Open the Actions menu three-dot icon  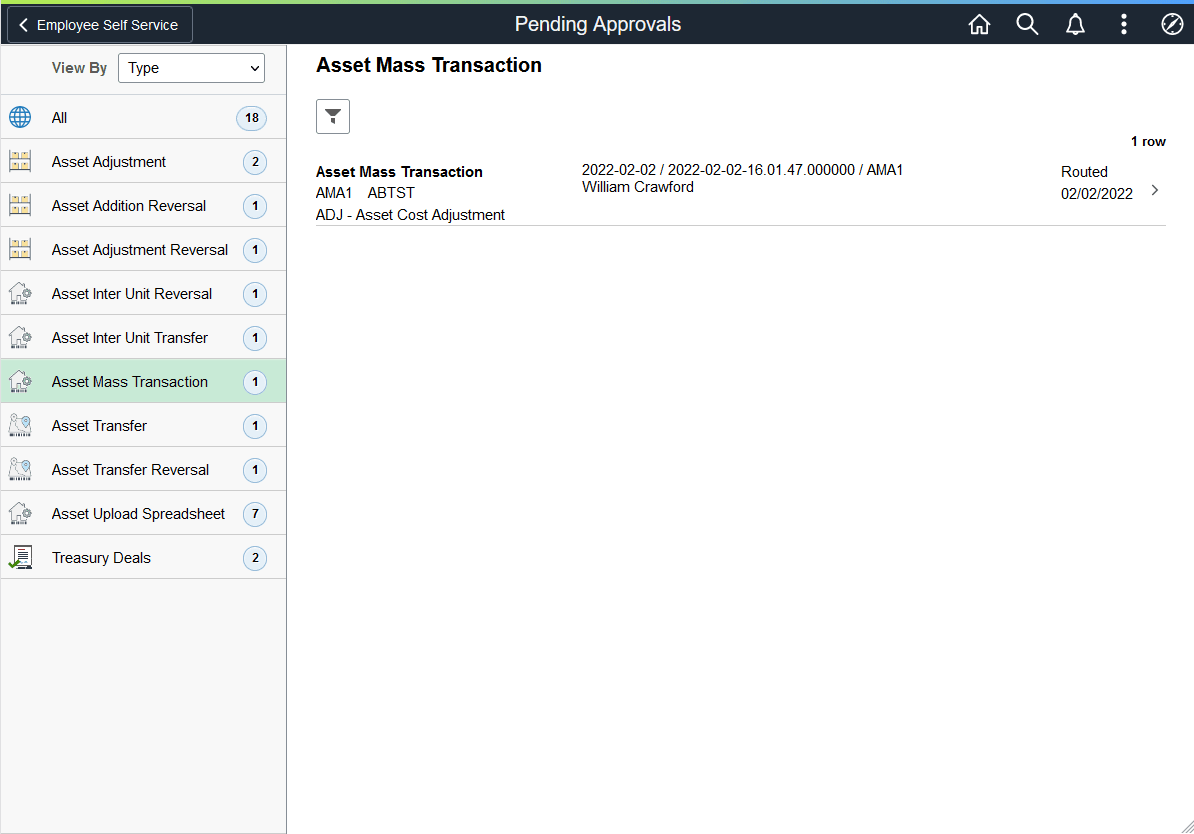(x=1123, y=23)
